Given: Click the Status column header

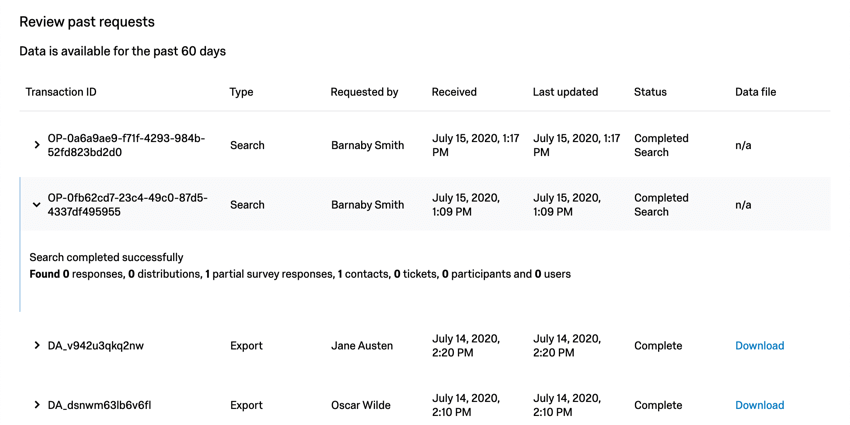Looking at the screenshot, I should tap(650, 92).
